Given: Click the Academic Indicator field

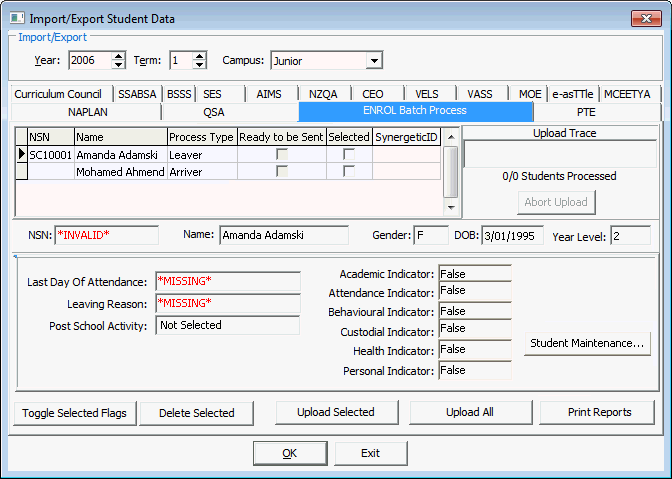Looking at the screenshot, I should tap(475, 273).
